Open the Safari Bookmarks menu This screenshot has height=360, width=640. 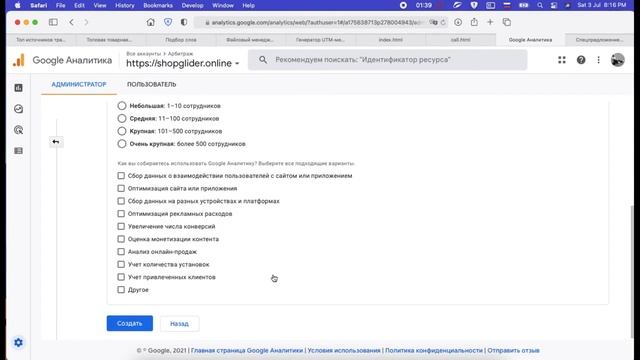(158, 5)
